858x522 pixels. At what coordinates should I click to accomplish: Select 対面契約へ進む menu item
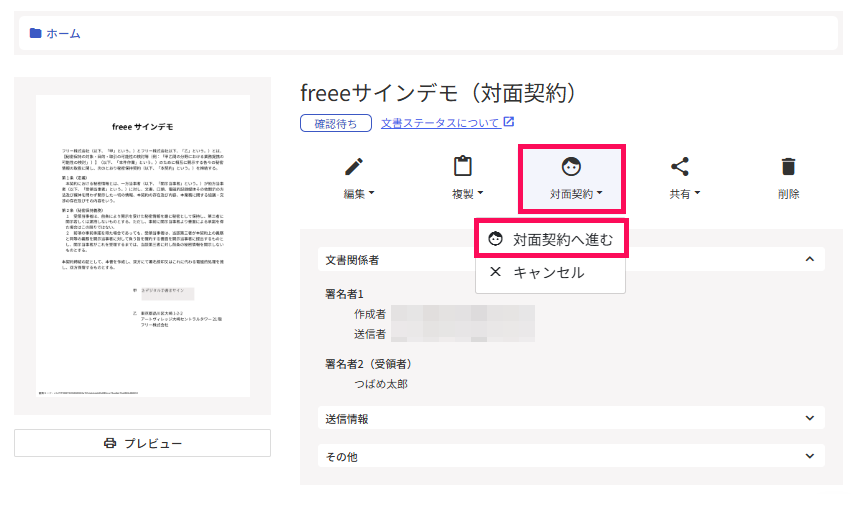551,239
